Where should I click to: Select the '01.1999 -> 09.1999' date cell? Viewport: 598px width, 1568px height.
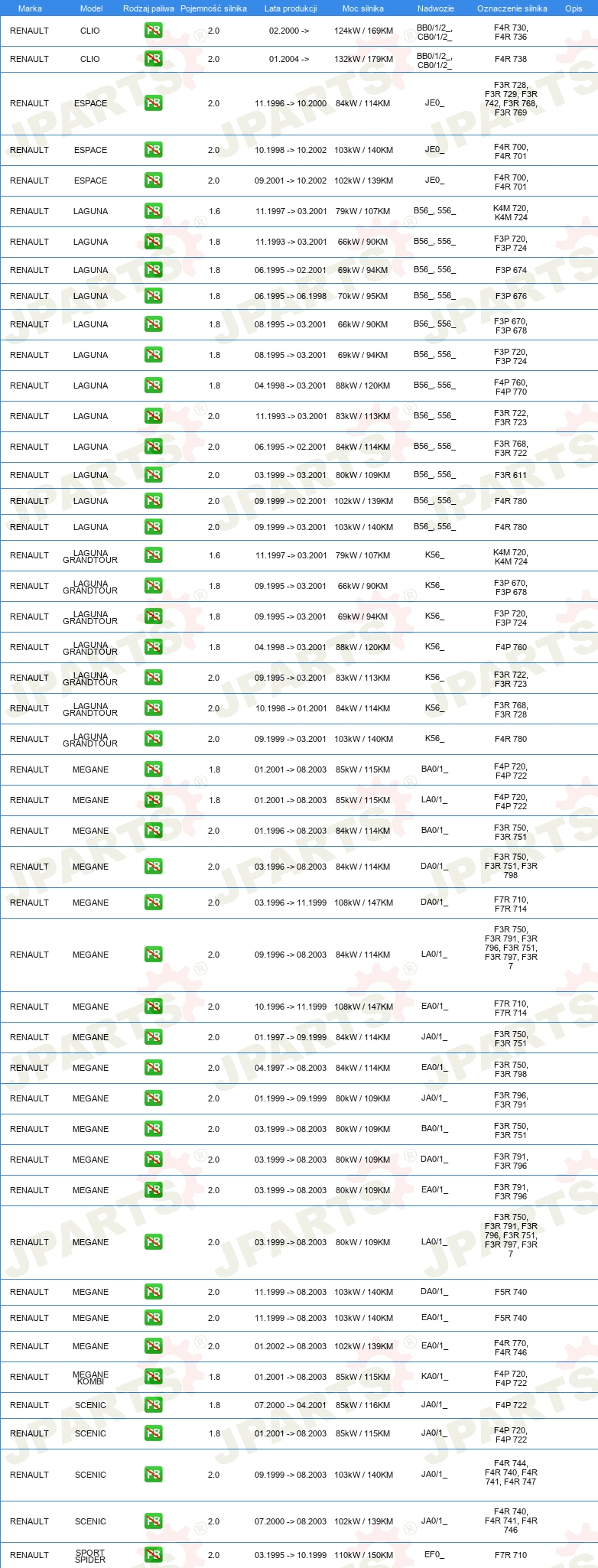291,1098
